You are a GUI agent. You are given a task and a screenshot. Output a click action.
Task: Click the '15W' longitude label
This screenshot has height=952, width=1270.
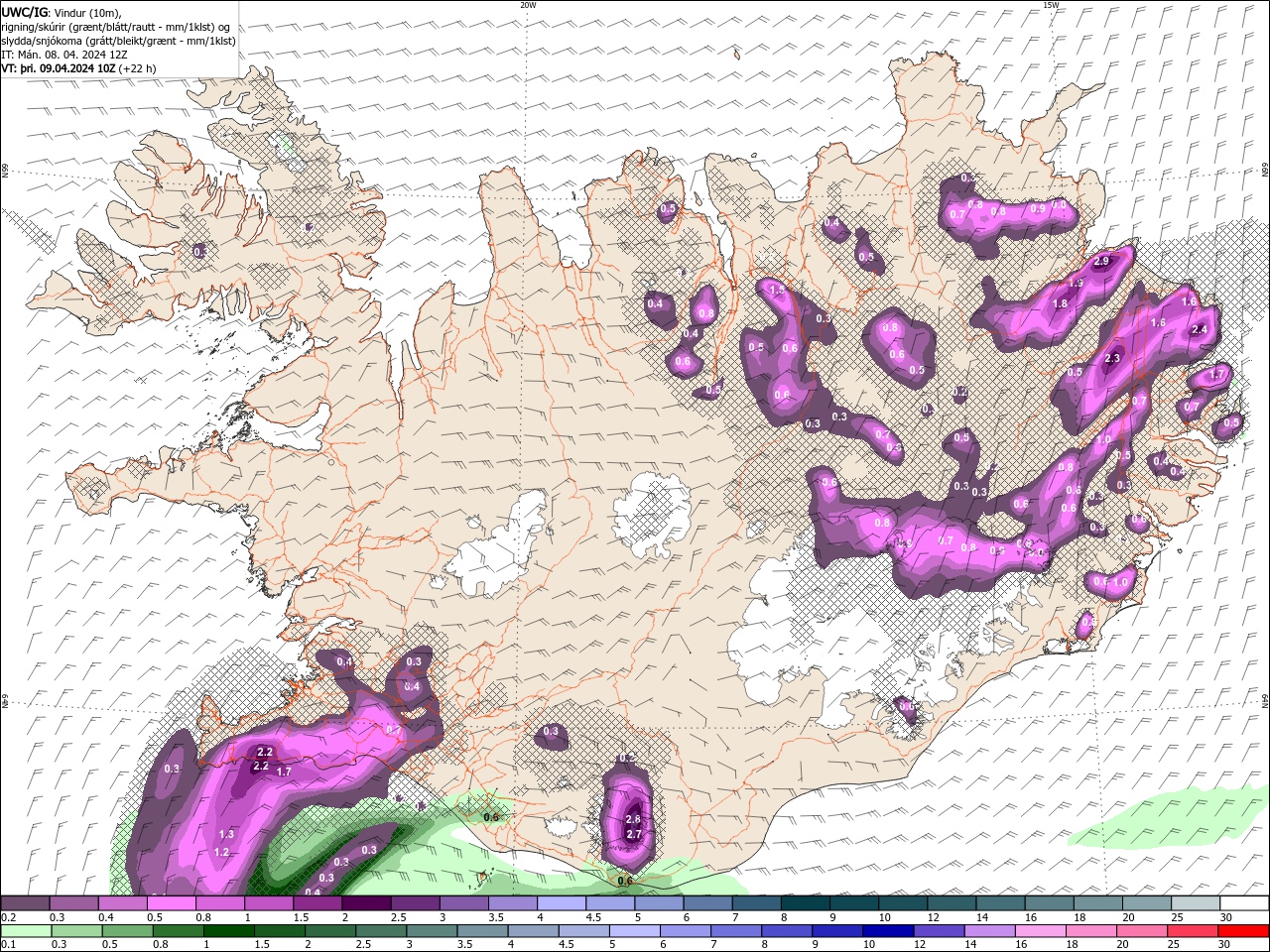(1051, 5)
